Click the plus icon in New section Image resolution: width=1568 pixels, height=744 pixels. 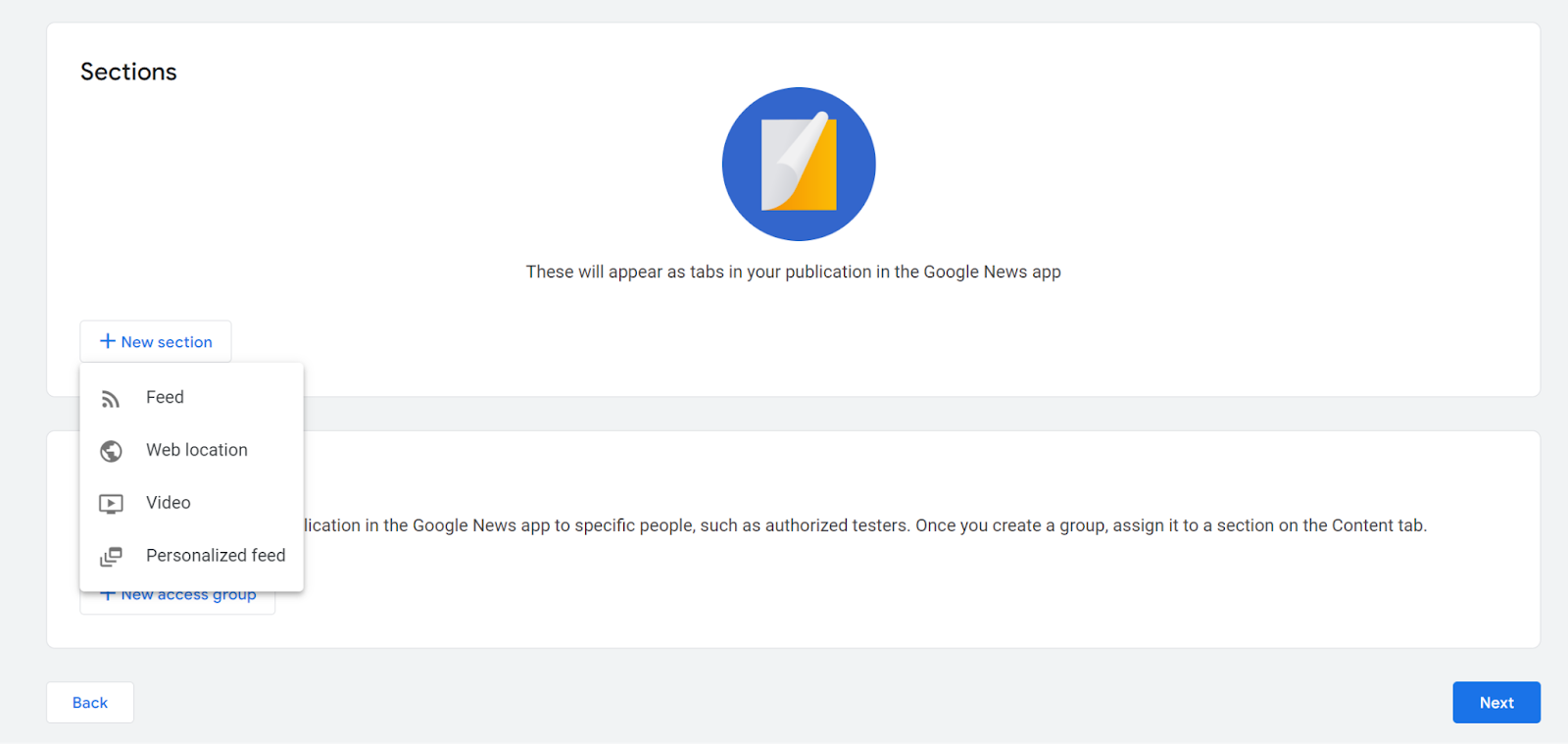click(x=108, y=341)
